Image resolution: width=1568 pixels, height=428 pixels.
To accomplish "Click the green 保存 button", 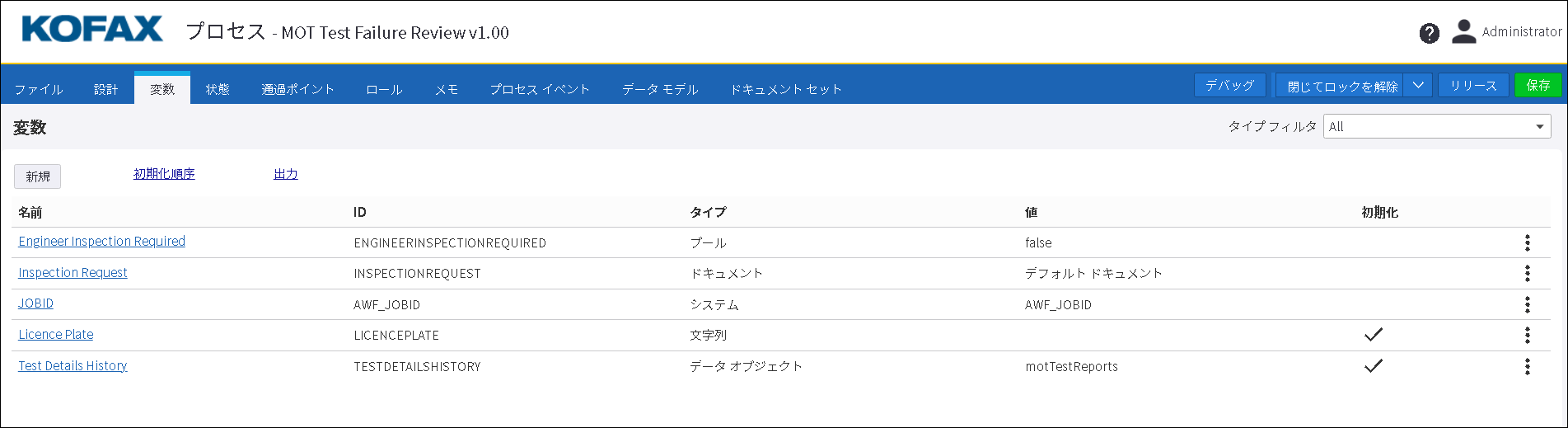I will pos(1538,85).
